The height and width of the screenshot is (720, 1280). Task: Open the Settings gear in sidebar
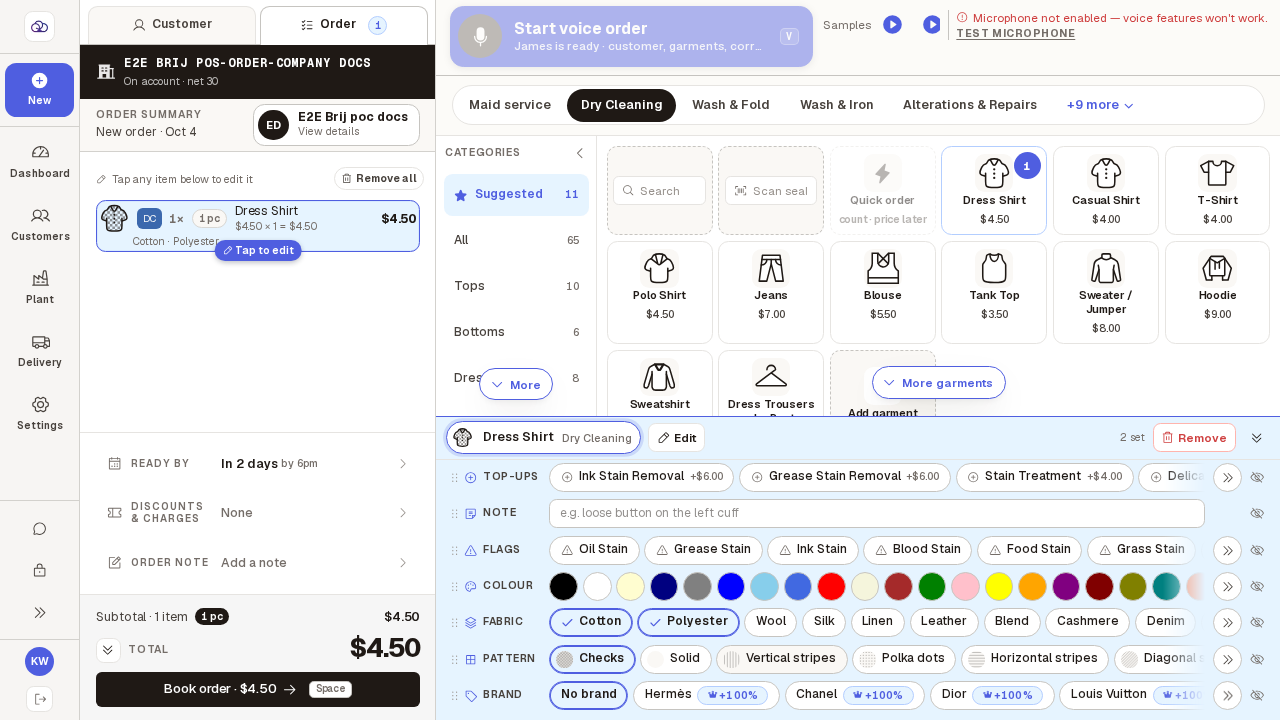pyautogui.click(x=40, y=413)
